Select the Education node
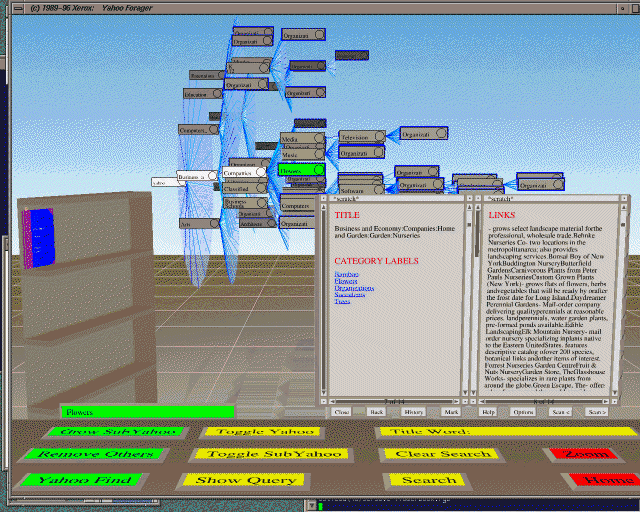The height and width of the screenshot is (512, 640). tap(202, 94)
